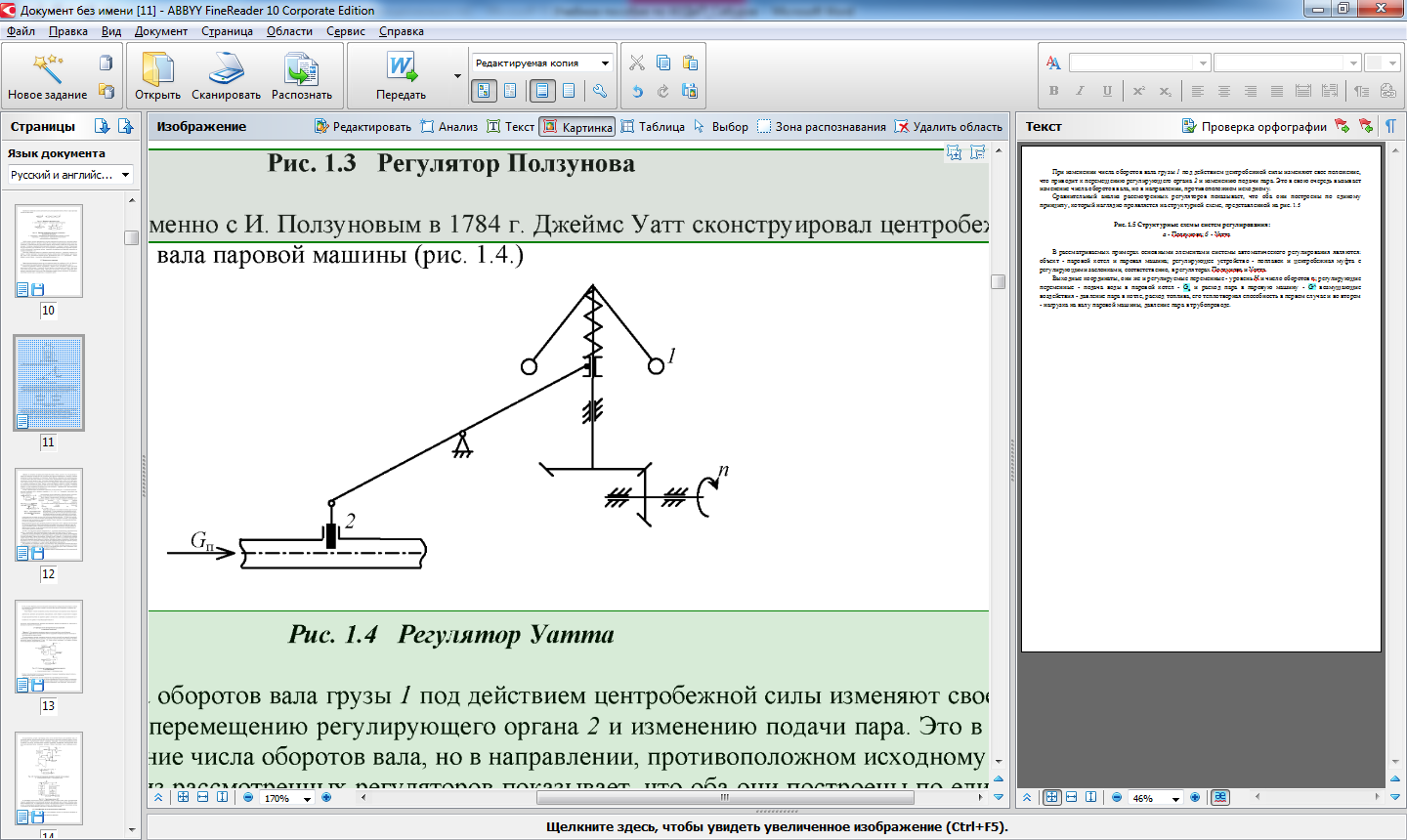Open the Сервис menu
Screen dimensions: 1407x840
(x=346, y=31)
